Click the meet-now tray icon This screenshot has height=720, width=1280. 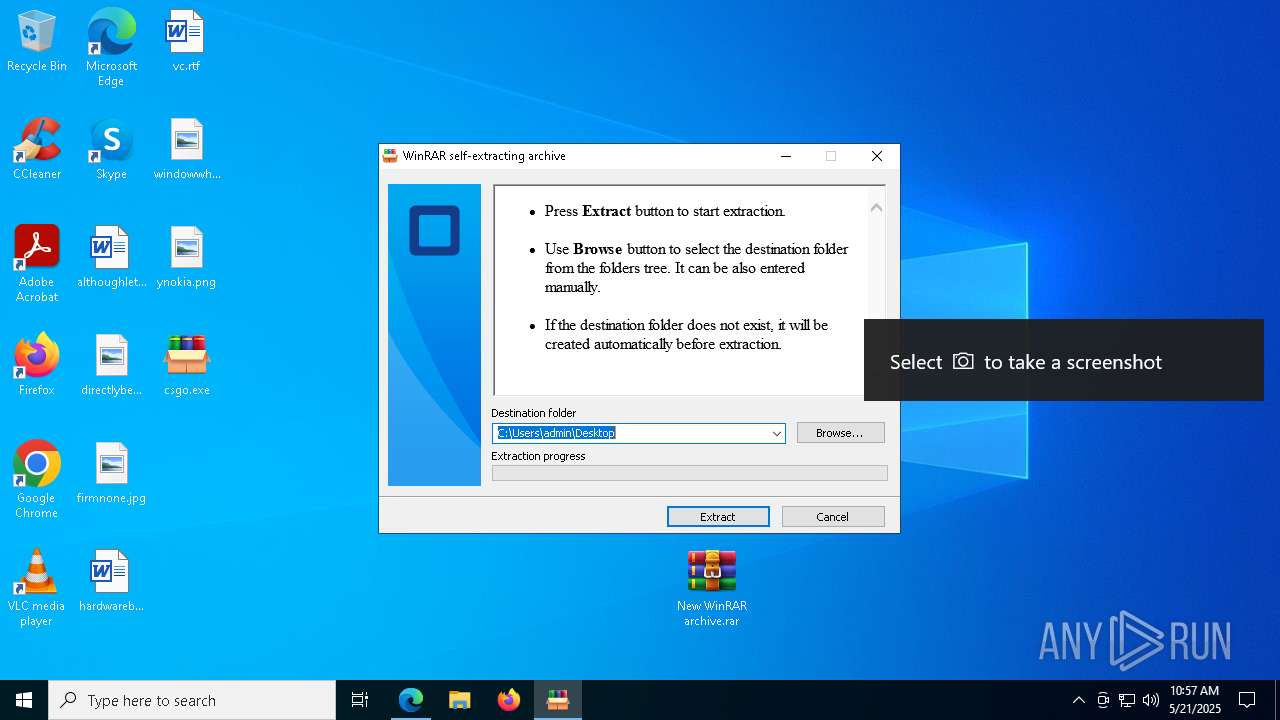1103,700
